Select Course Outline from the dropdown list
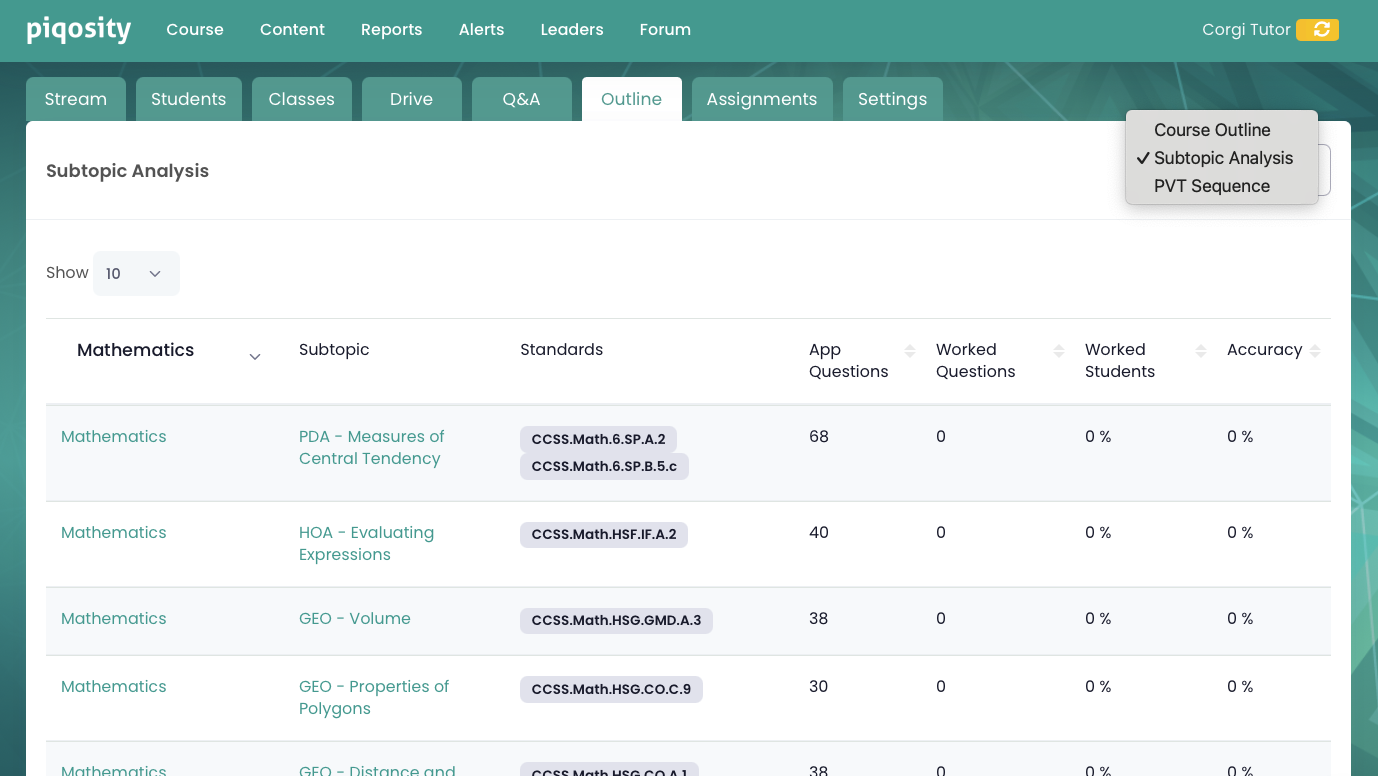 [1212, 130]
